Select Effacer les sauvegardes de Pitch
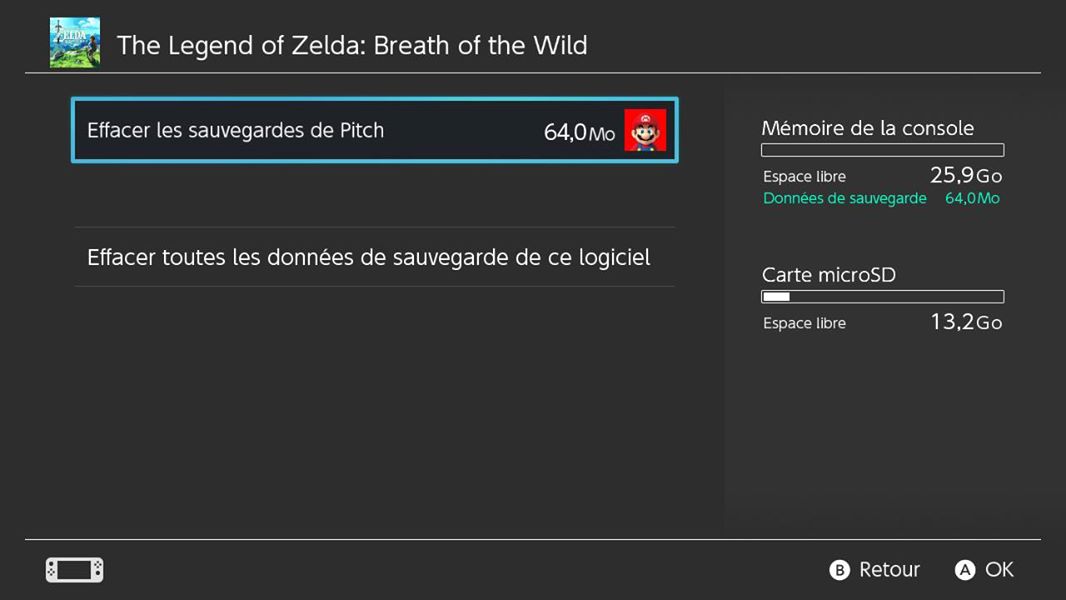The image size is (1066, 600). pyautogui.click(x=375, y=130)
